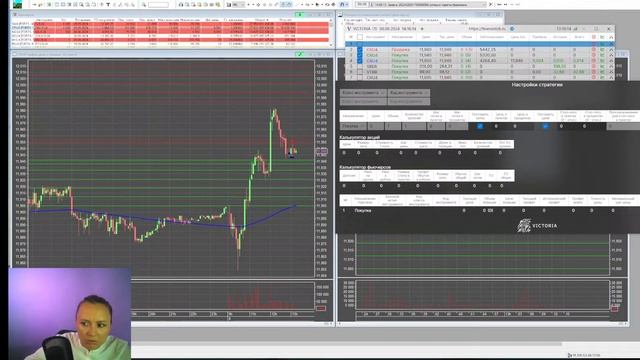
Task: Click the "Настройки стратегии" heading
Action: click(x=537, y=84)
